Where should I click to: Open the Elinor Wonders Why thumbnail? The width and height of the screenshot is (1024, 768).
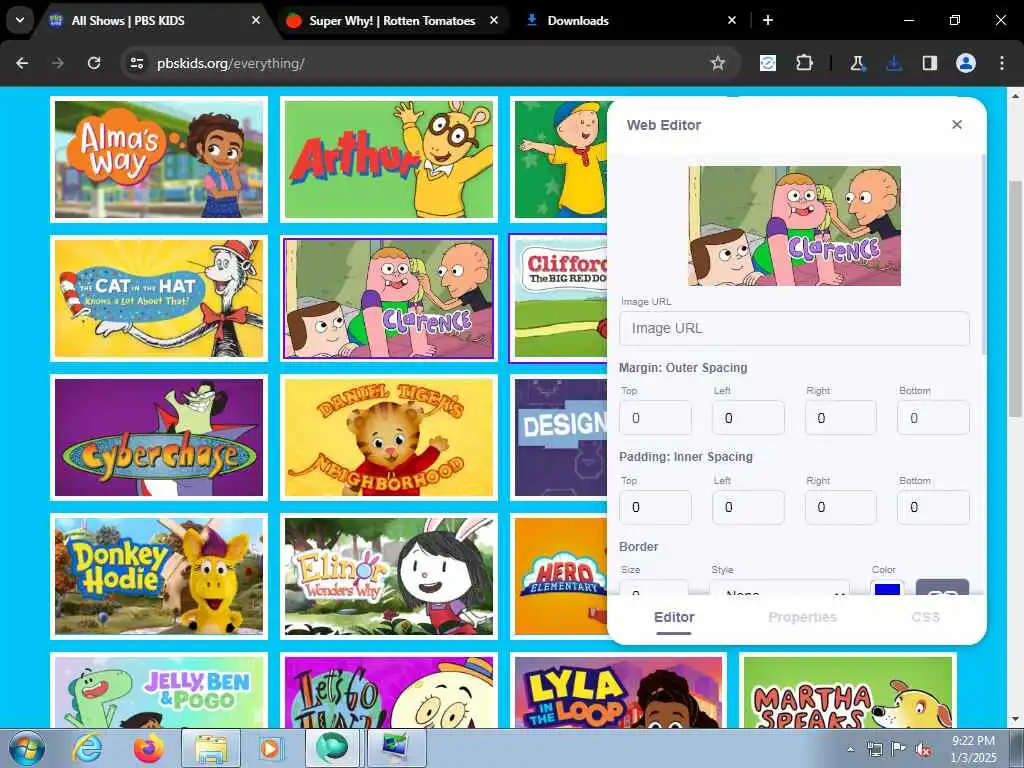[x=389, y=576]
